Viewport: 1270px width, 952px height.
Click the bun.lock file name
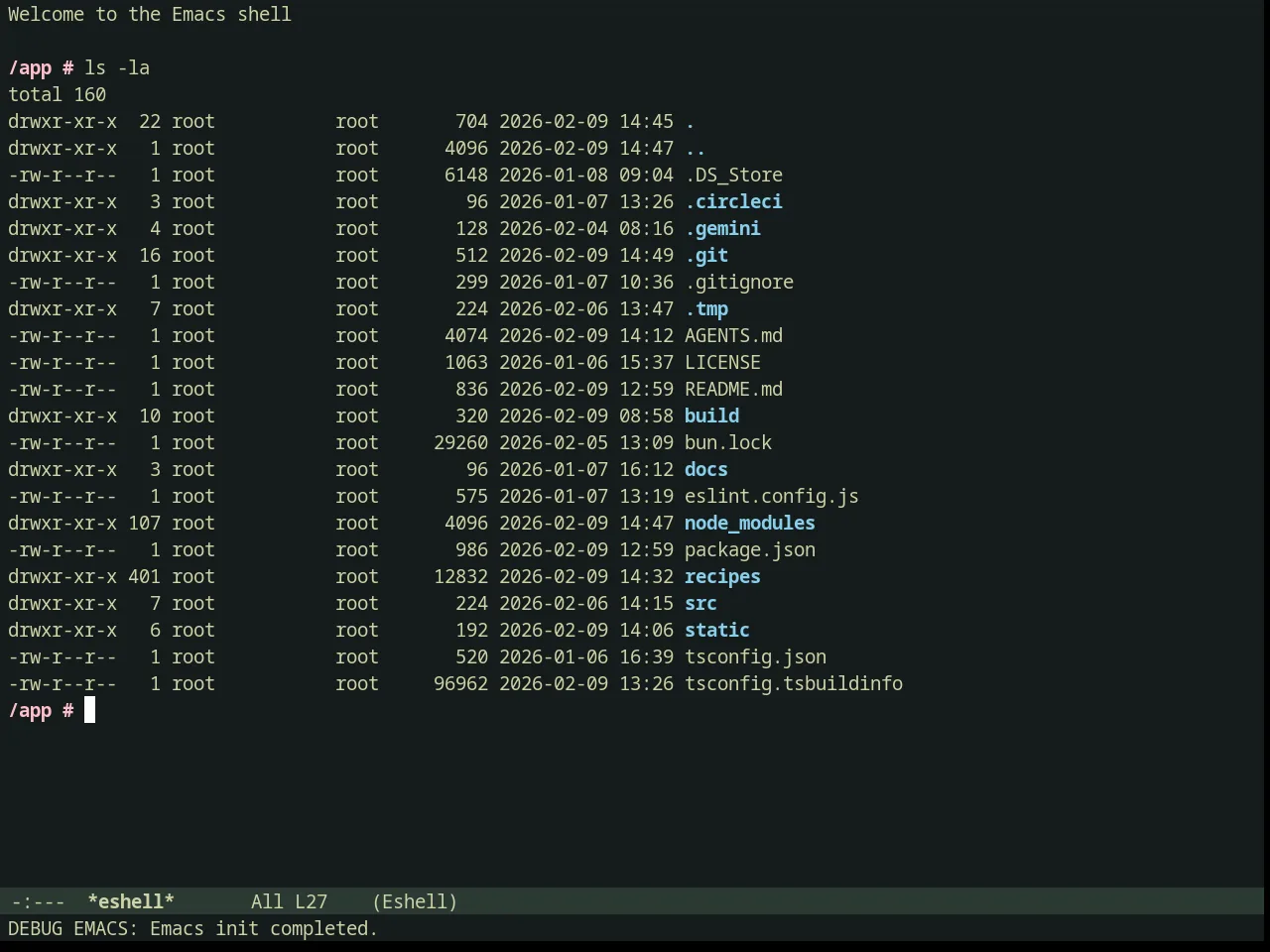pos(728,442)
